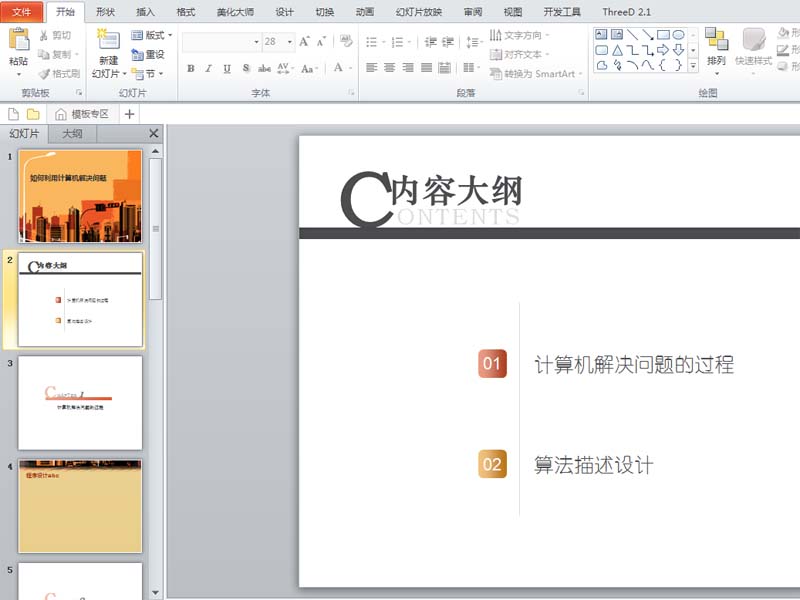
Task: Decrease font size with the smaller A
Action: (321, 42)
